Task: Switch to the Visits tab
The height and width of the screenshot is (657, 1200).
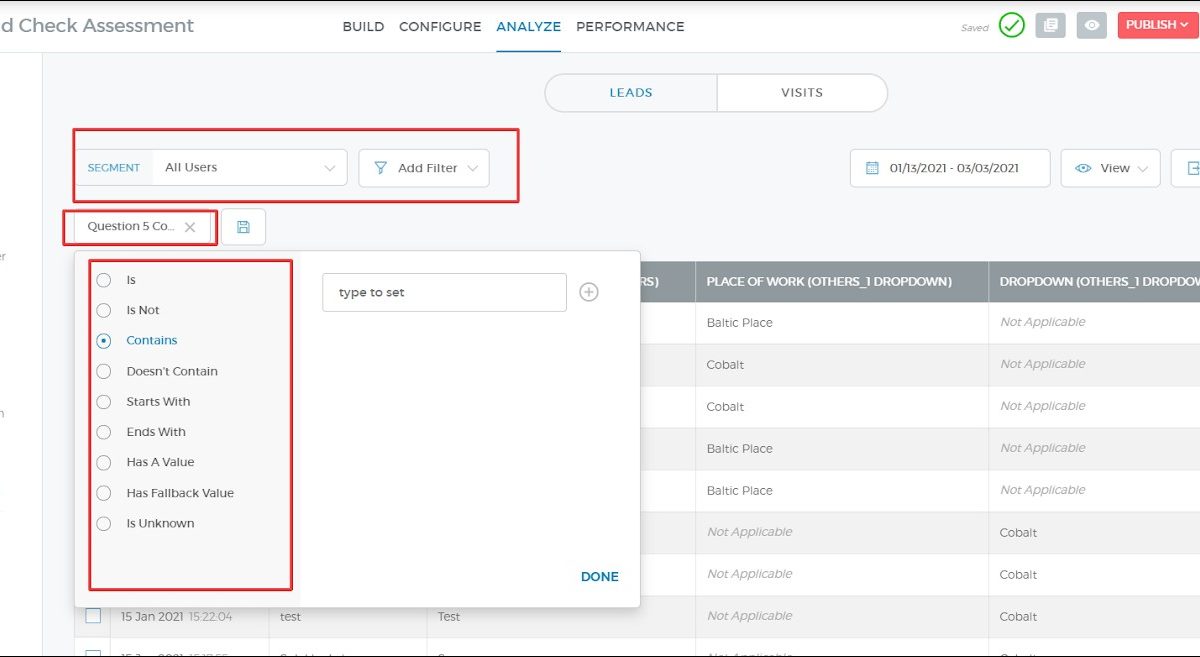Action: (x=801, y=93)
